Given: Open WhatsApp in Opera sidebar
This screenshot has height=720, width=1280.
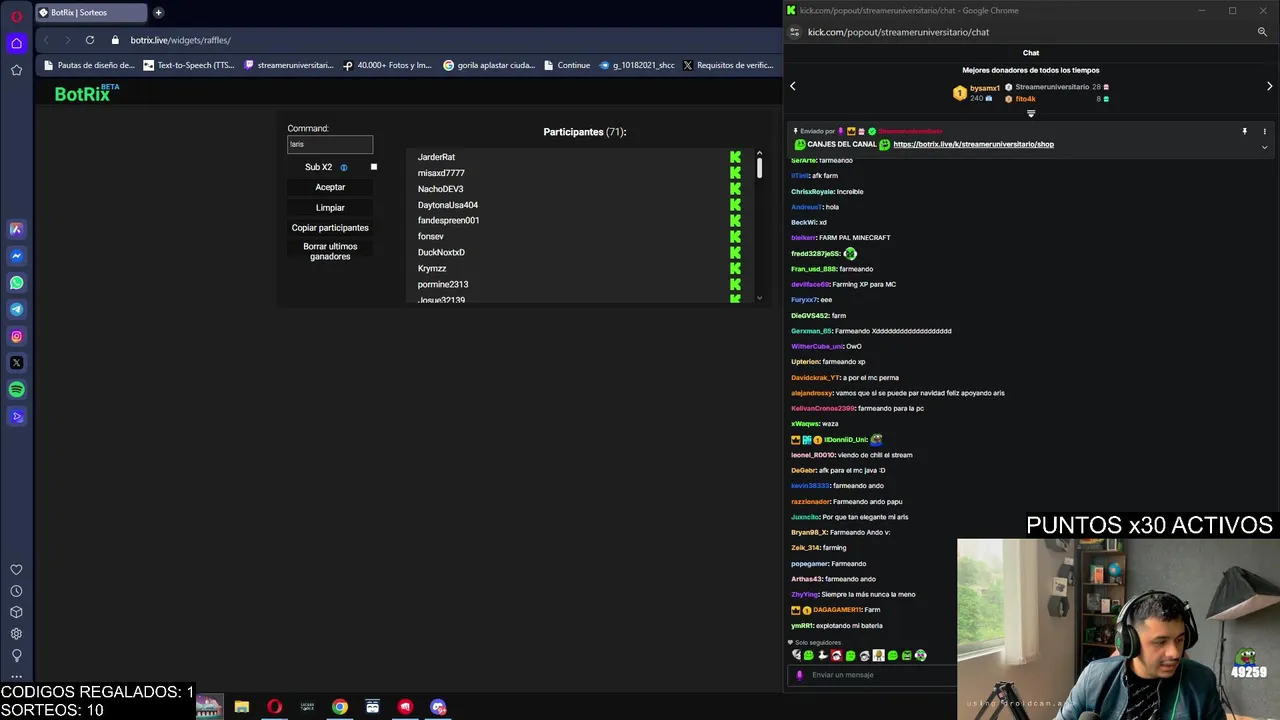Looking at the screenshot, I should click(16, 283).
